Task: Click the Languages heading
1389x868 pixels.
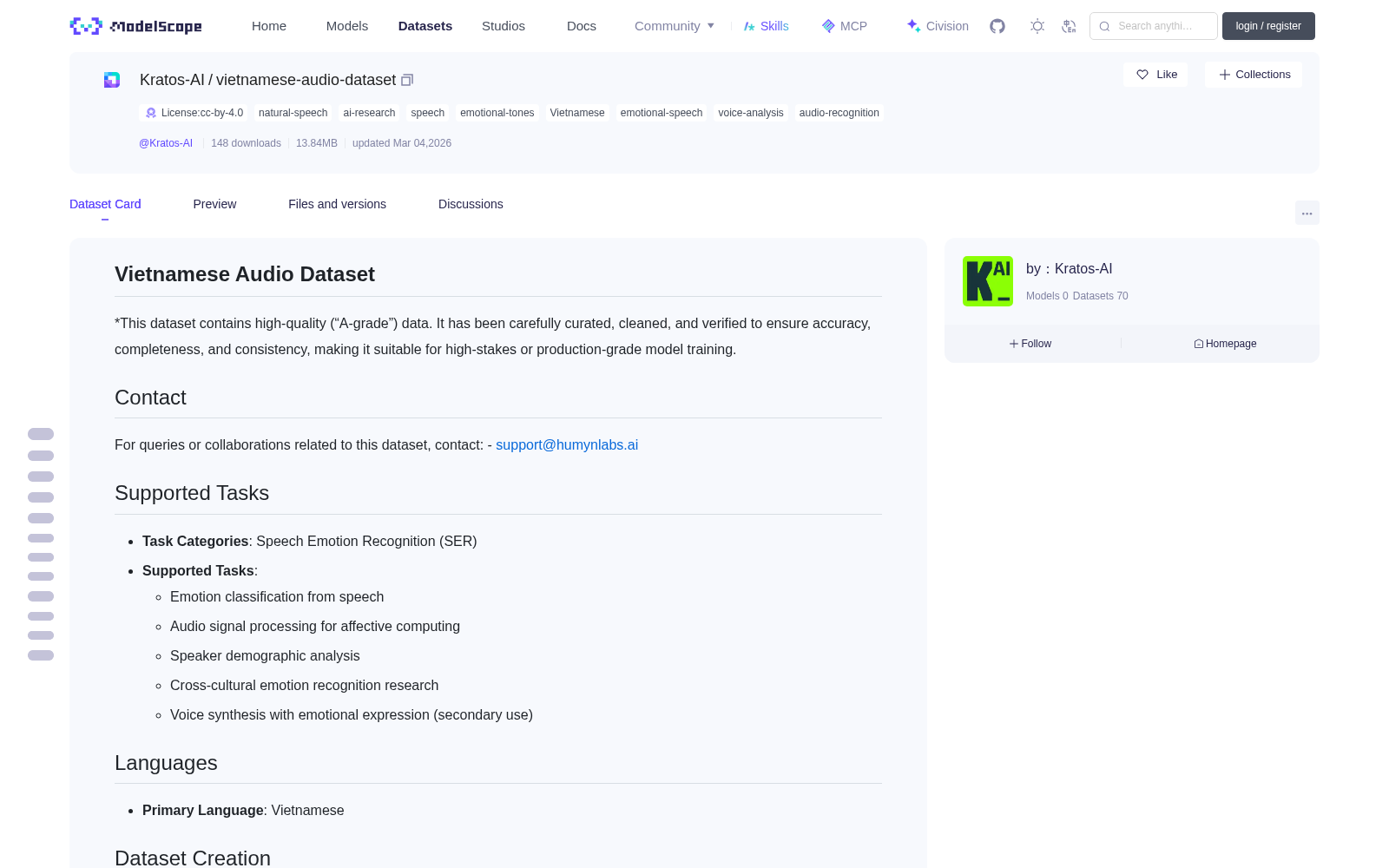Action: coord(166,763)
